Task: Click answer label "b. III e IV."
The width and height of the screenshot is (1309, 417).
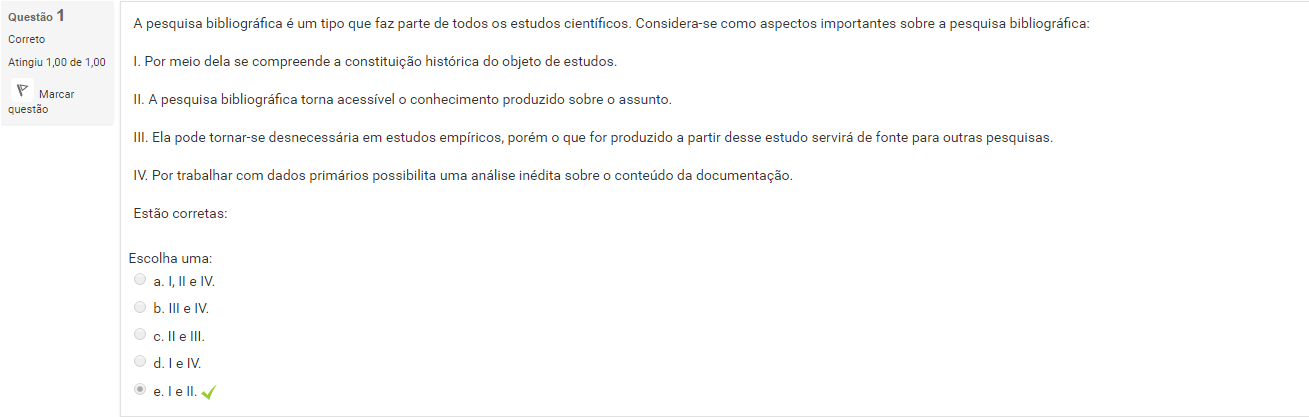Action: pyautogui.click(x=181, y=309)
